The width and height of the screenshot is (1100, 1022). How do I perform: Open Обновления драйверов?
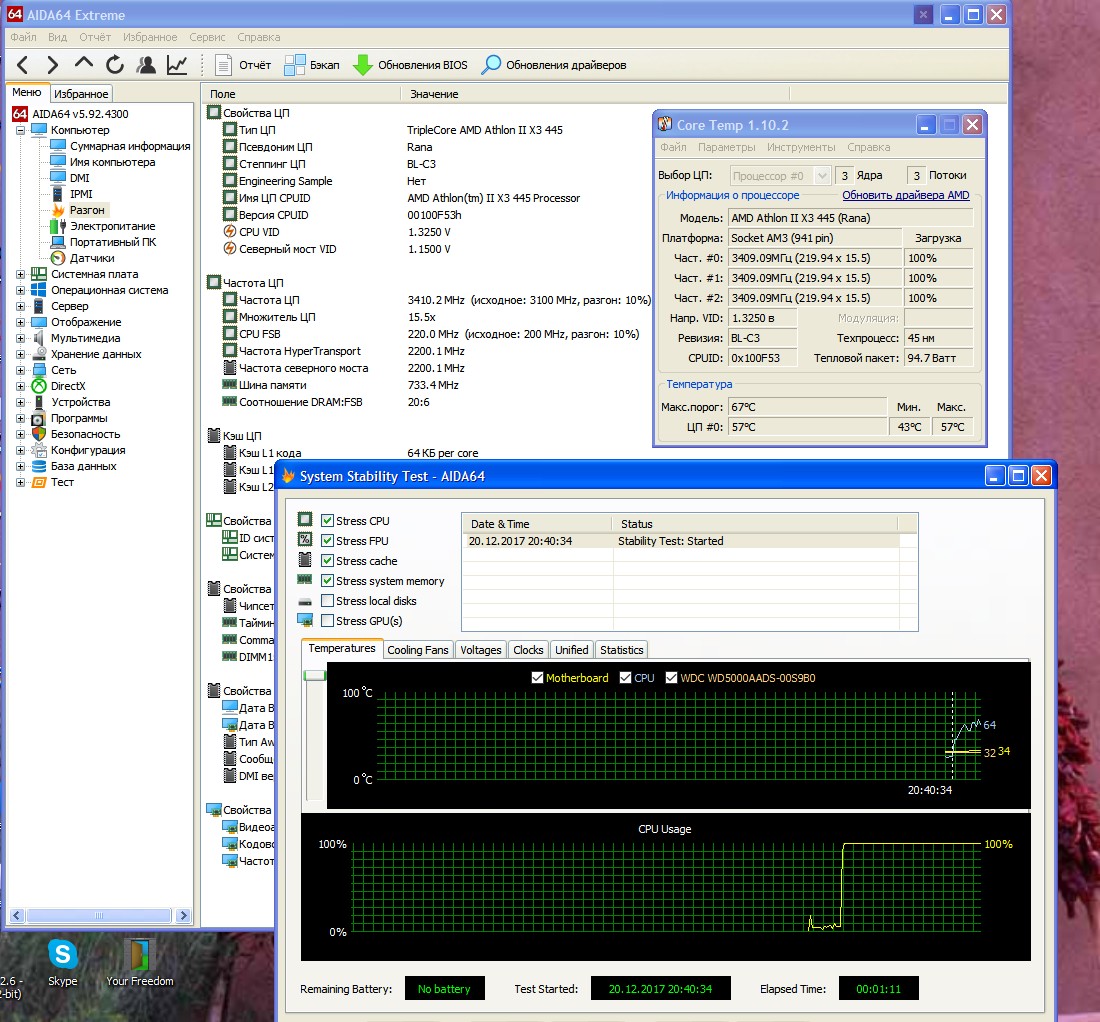click(x=554, y=65)
